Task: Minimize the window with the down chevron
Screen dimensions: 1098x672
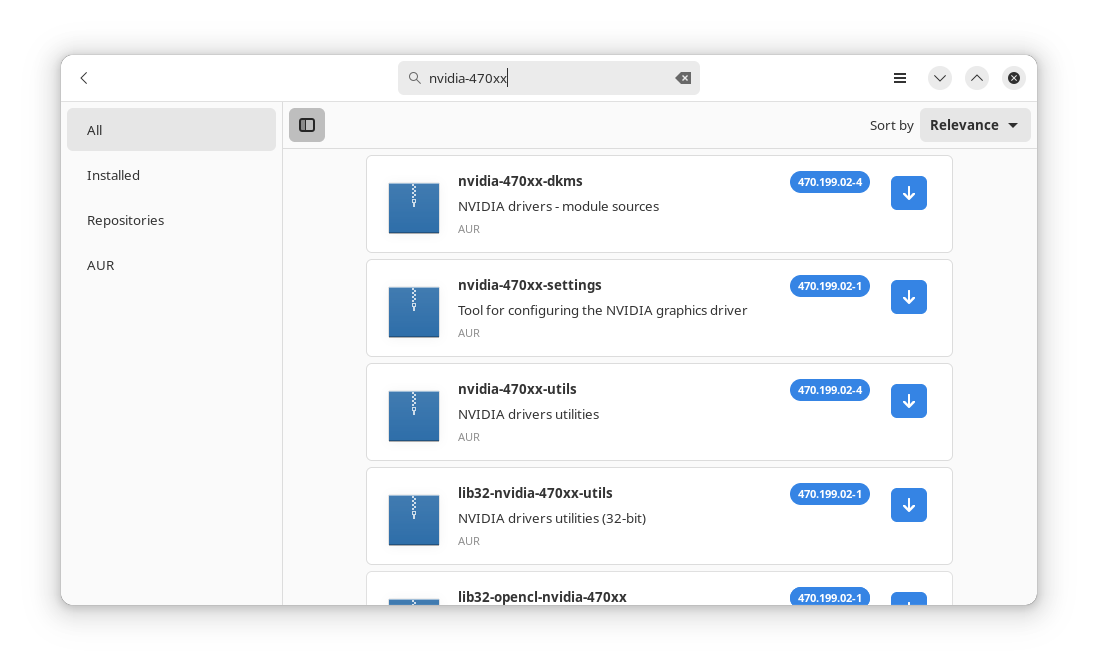Action: pyautogui.click(x=940, y=78)
